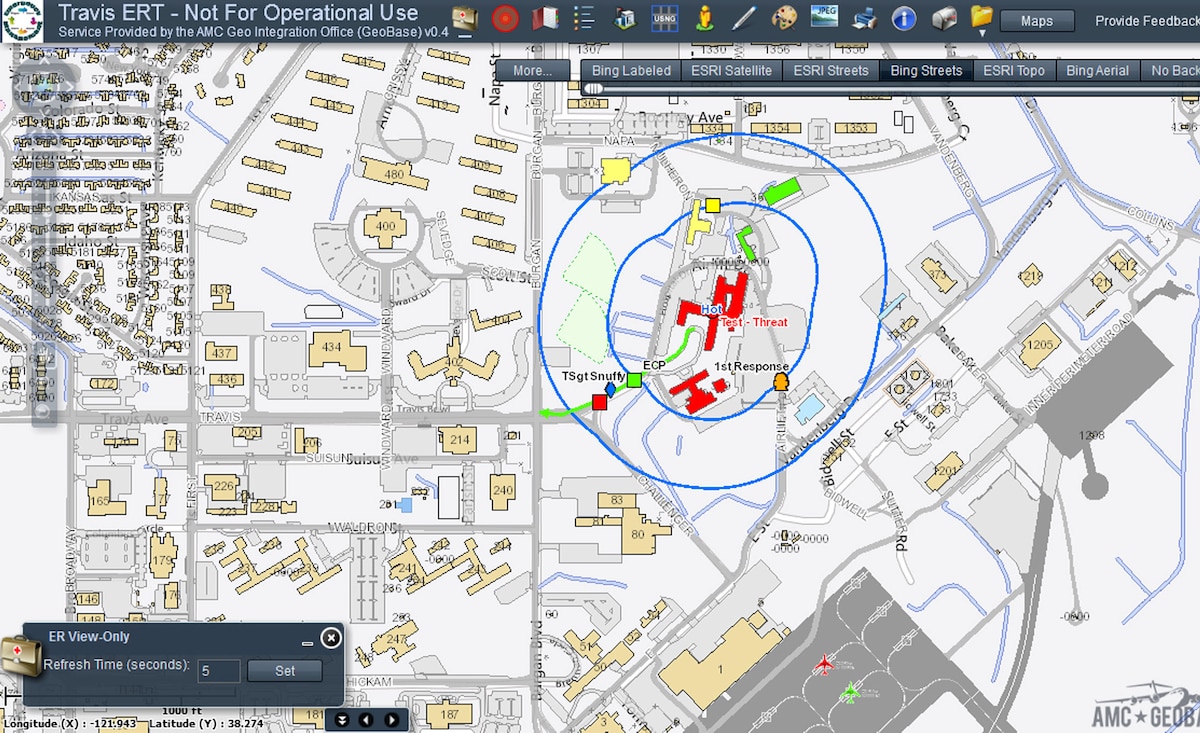Open the pencil draw tool
Screen dimensions: 1200x733
coord(743,18)
